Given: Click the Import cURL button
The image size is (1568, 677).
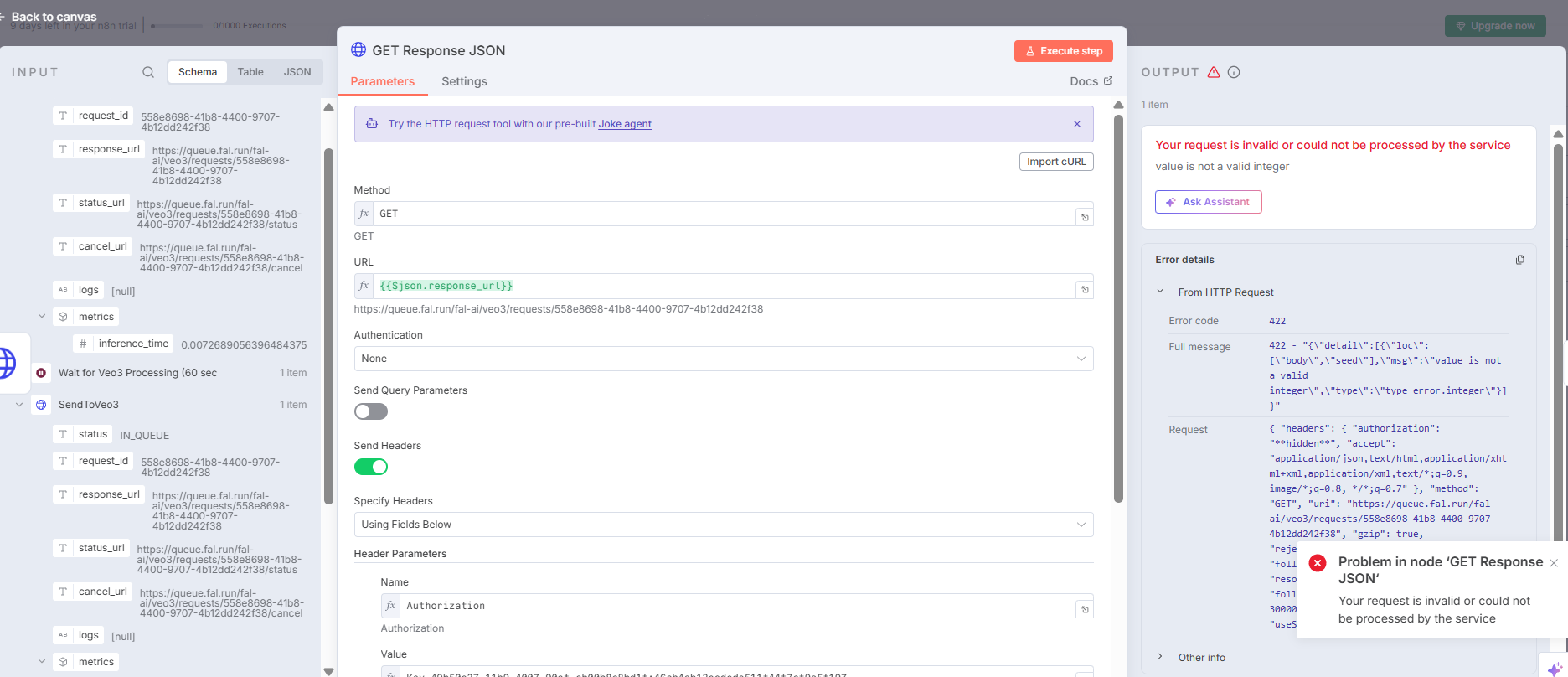Looking at the screenshot, I should click(x=1055, y=162).
